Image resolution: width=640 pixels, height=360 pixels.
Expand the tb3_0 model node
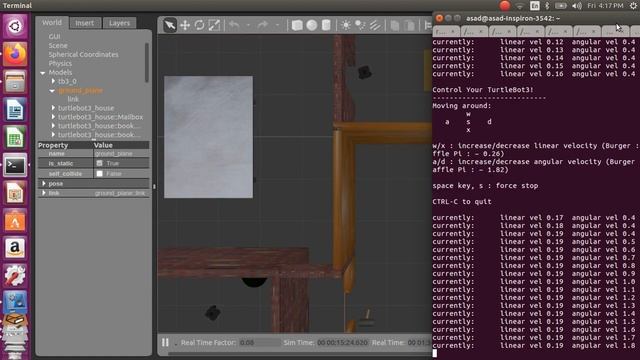pyautogui.click(x=53, y=81)
